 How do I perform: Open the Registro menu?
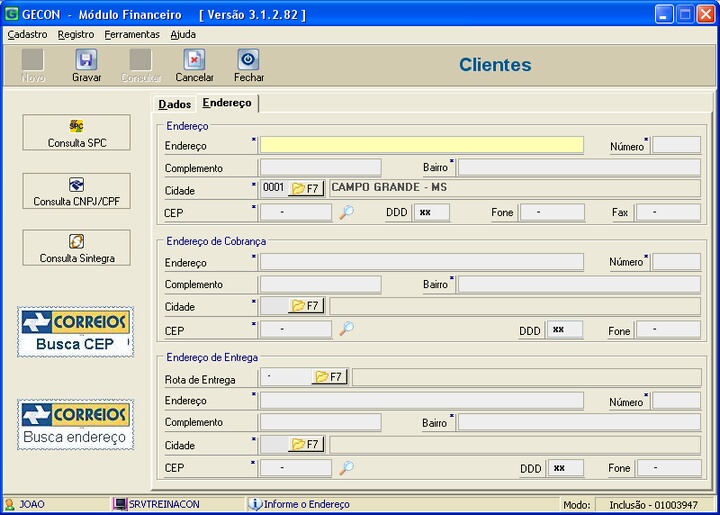pos(76,34)
